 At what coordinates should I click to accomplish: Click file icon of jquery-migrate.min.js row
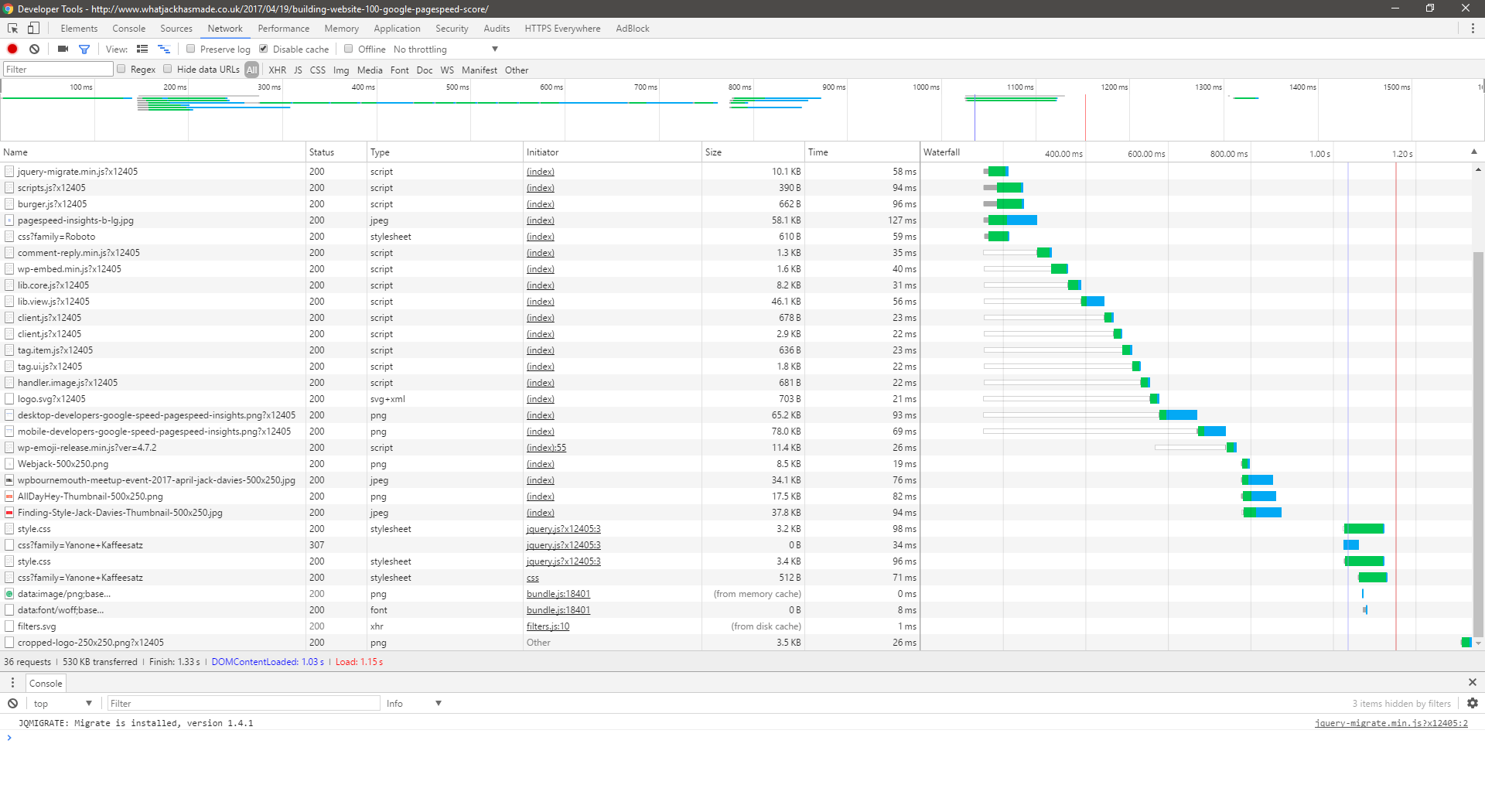click(x=9, y=171)
